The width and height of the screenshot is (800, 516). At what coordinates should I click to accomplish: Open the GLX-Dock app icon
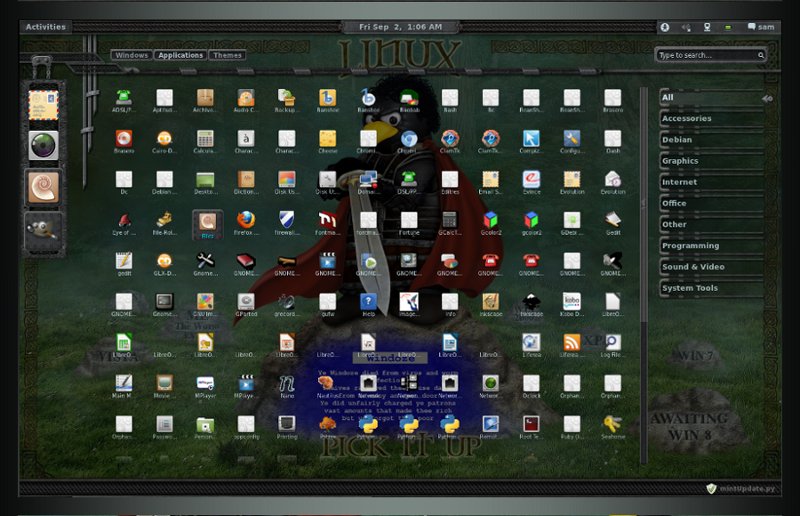pyautogui.click(x=164, y=261)
